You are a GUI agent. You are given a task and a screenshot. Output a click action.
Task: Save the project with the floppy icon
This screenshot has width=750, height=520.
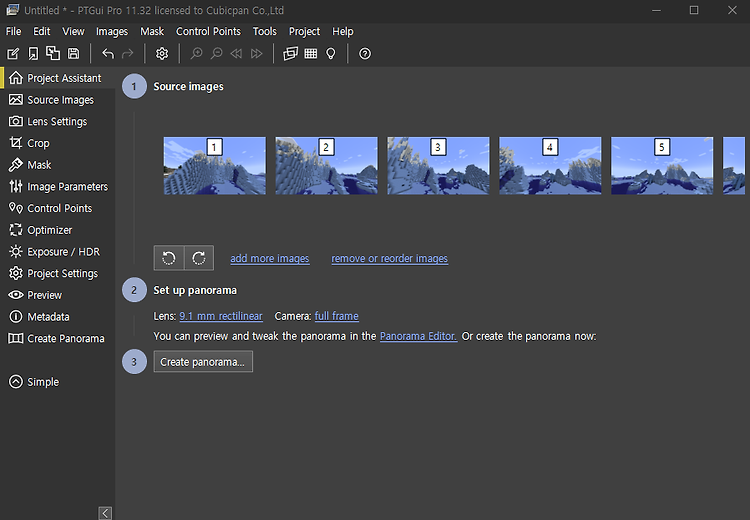(x=73, y=54)
